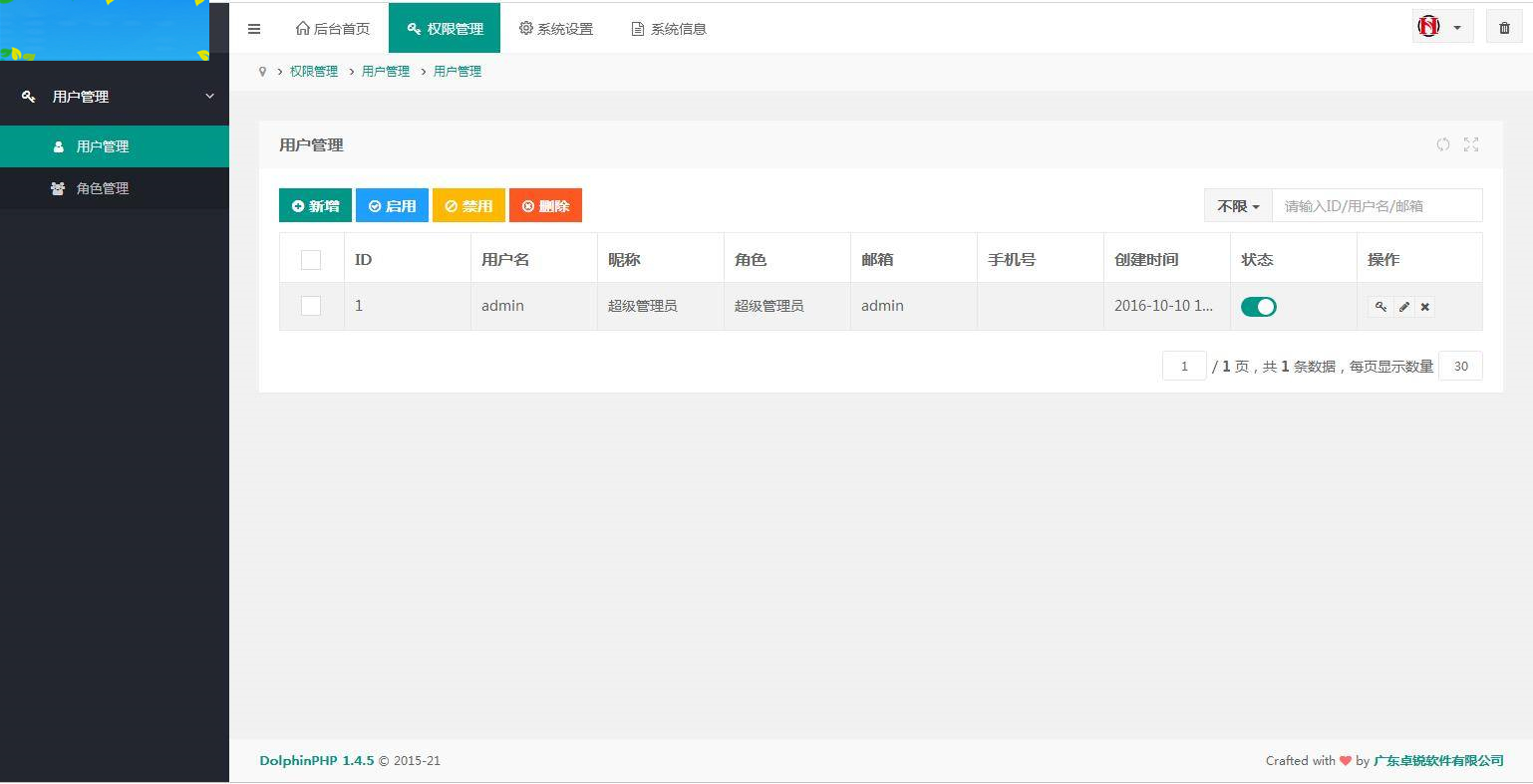Click the ID/username/email search box
The width and height of the screenshot is (1533, 784).
coord(1376,205)
